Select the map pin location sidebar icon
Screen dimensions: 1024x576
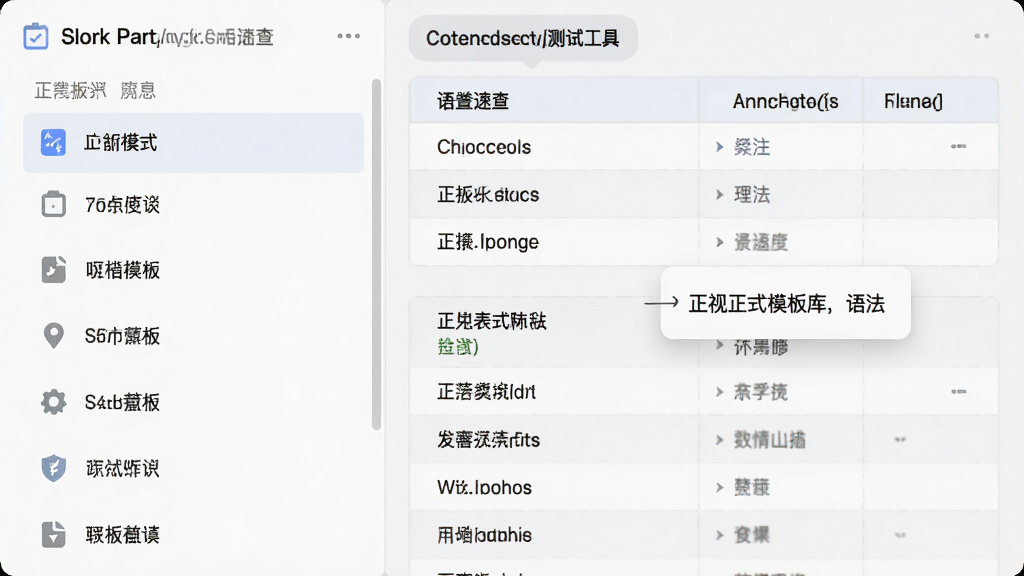pyautogui.click(x=54, y=336)
